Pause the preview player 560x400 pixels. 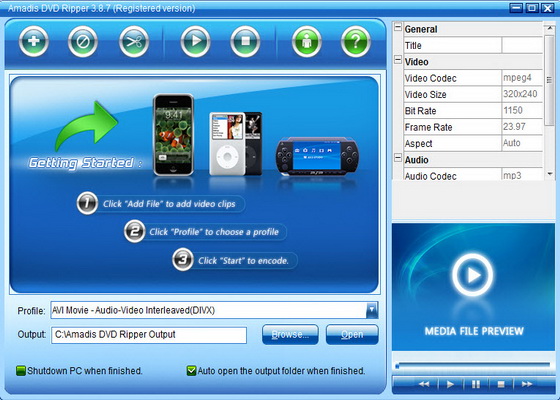pos(476,384)
